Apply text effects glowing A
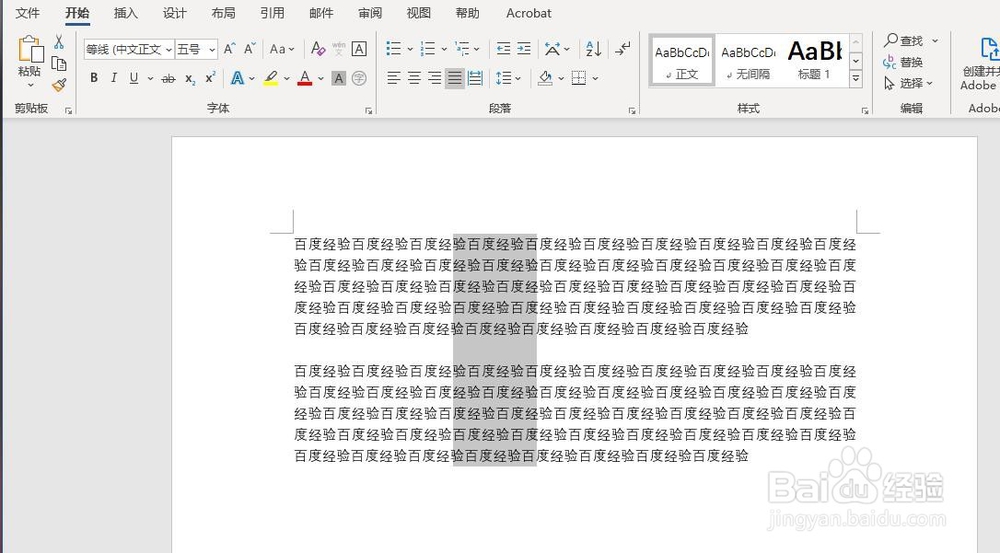 pos(237,78)
